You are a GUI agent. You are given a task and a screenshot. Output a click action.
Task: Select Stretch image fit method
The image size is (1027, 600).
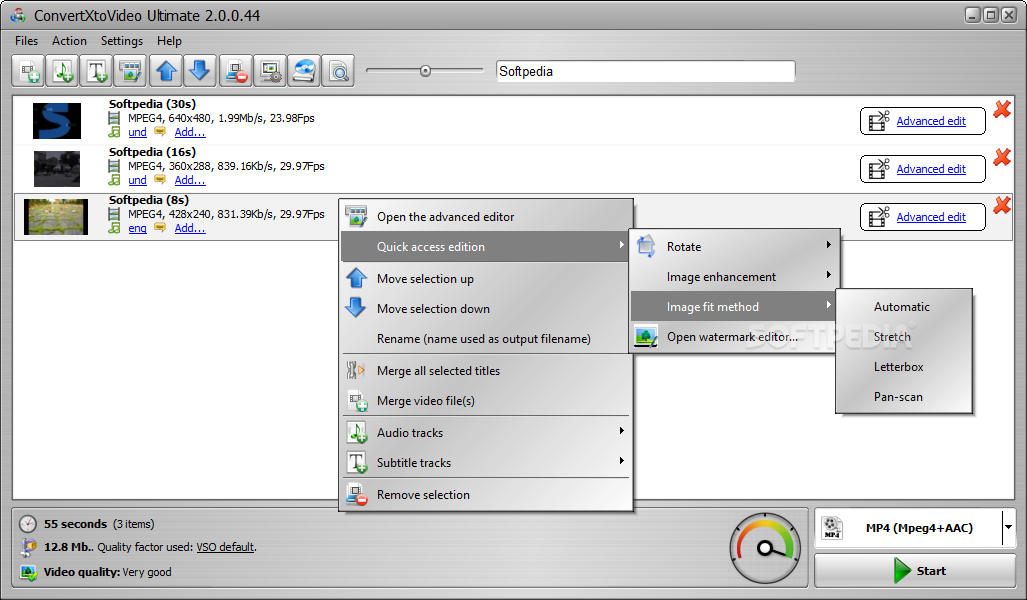pos(903,337)
